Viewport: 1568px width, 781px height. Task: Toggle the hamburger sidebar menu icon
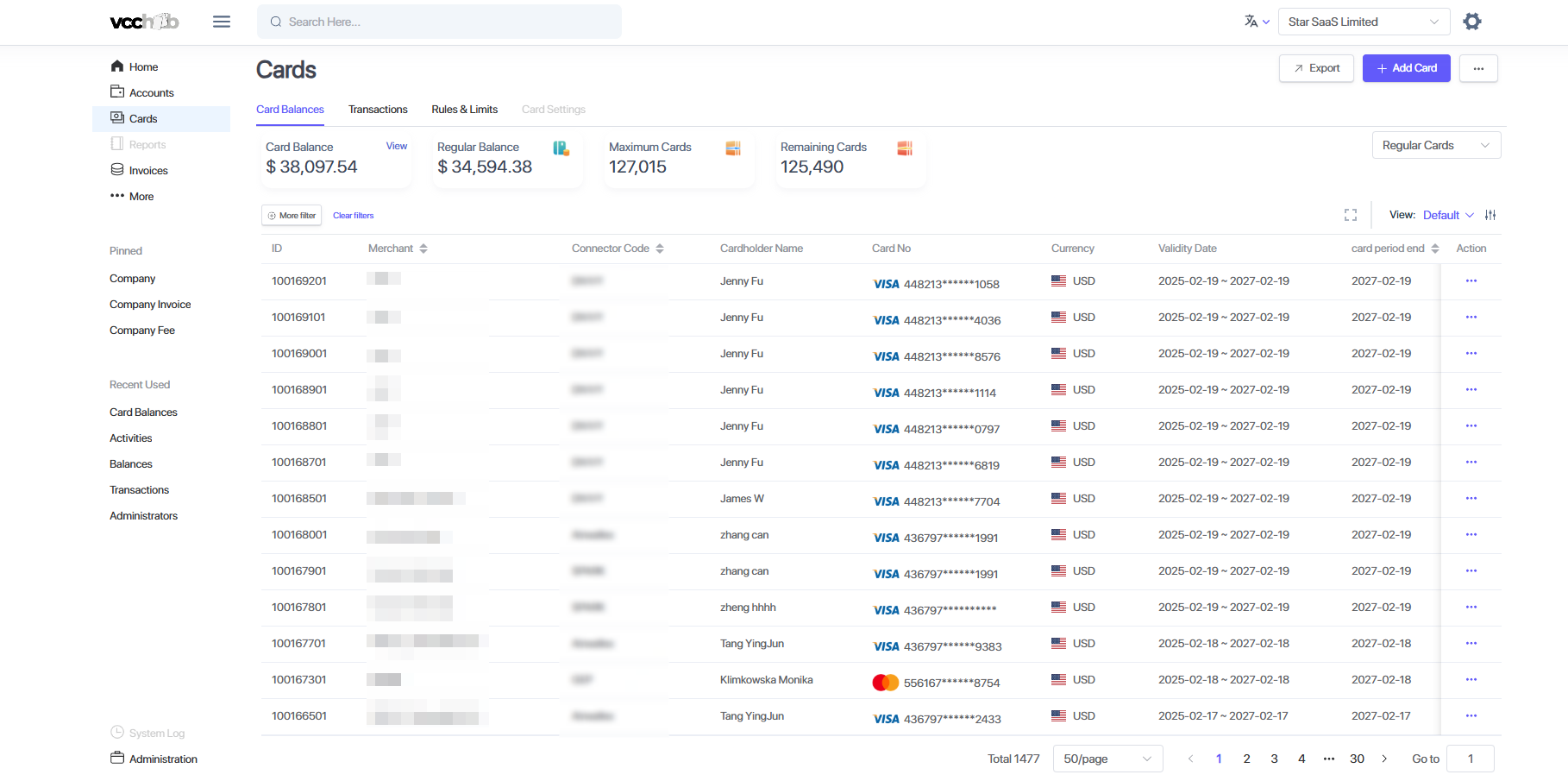[222, 22]
